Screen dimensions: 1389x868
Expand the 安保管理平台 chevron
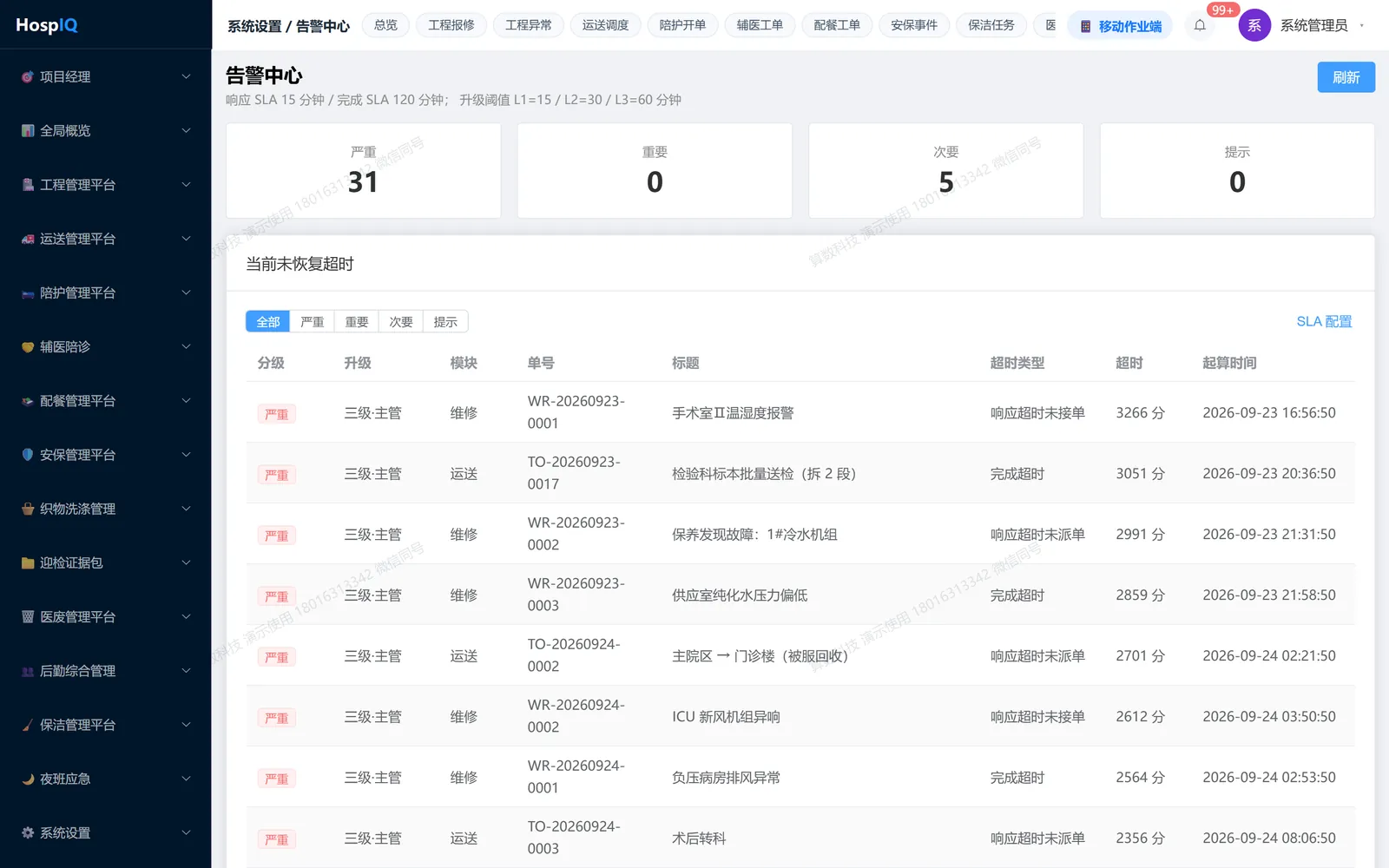tap(186, 455)
